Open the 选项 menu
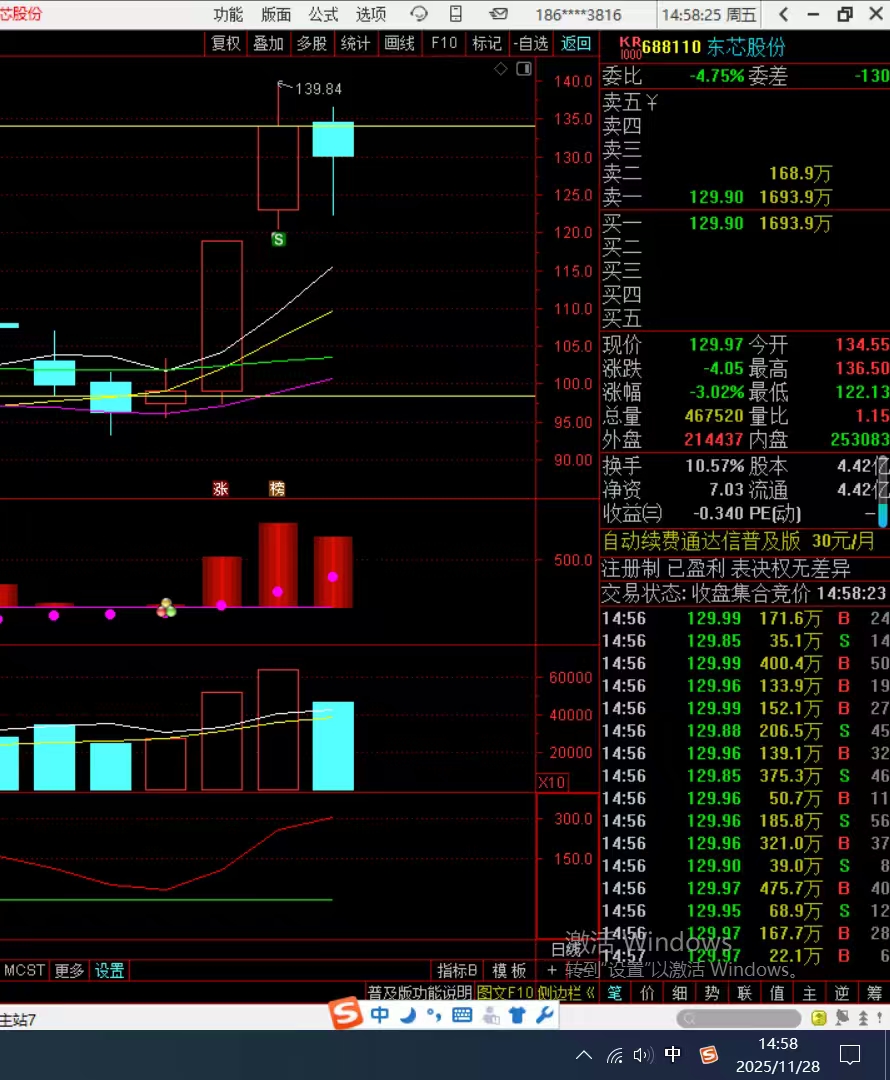This screenshot has width=890, height=1080. [371, 14]
